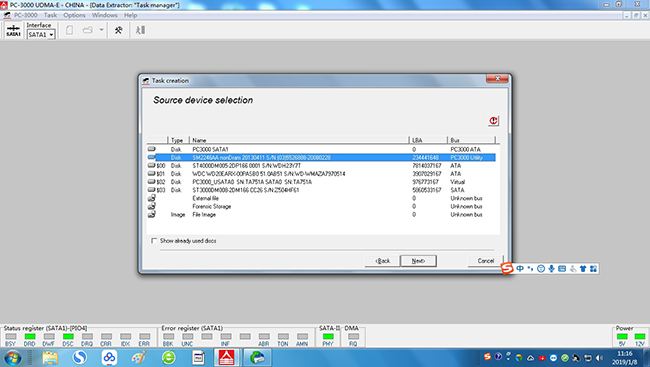The image size is (650, 367).
Task: Click the red refresh icon in Task creation dialog
Action: (x=493, y=121)
